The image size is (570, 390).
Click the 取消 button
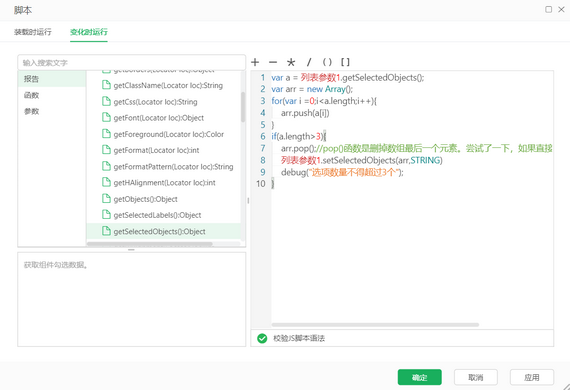click(x=475, y=377)
